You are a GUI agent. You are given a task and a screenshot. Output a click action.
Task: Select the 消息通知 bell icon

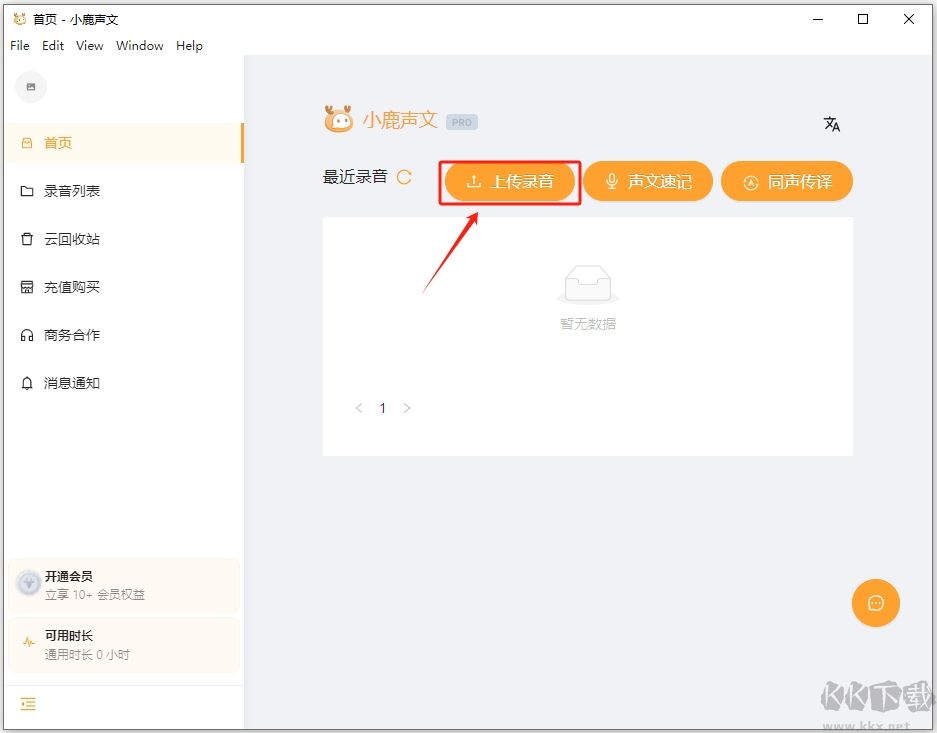[x=28, y=383]
